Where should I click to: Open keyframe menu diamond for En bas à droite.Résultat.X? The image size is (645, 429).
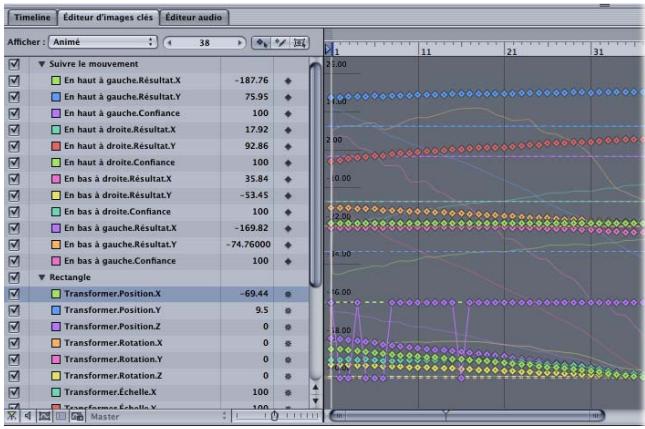[x=288, y=179]
